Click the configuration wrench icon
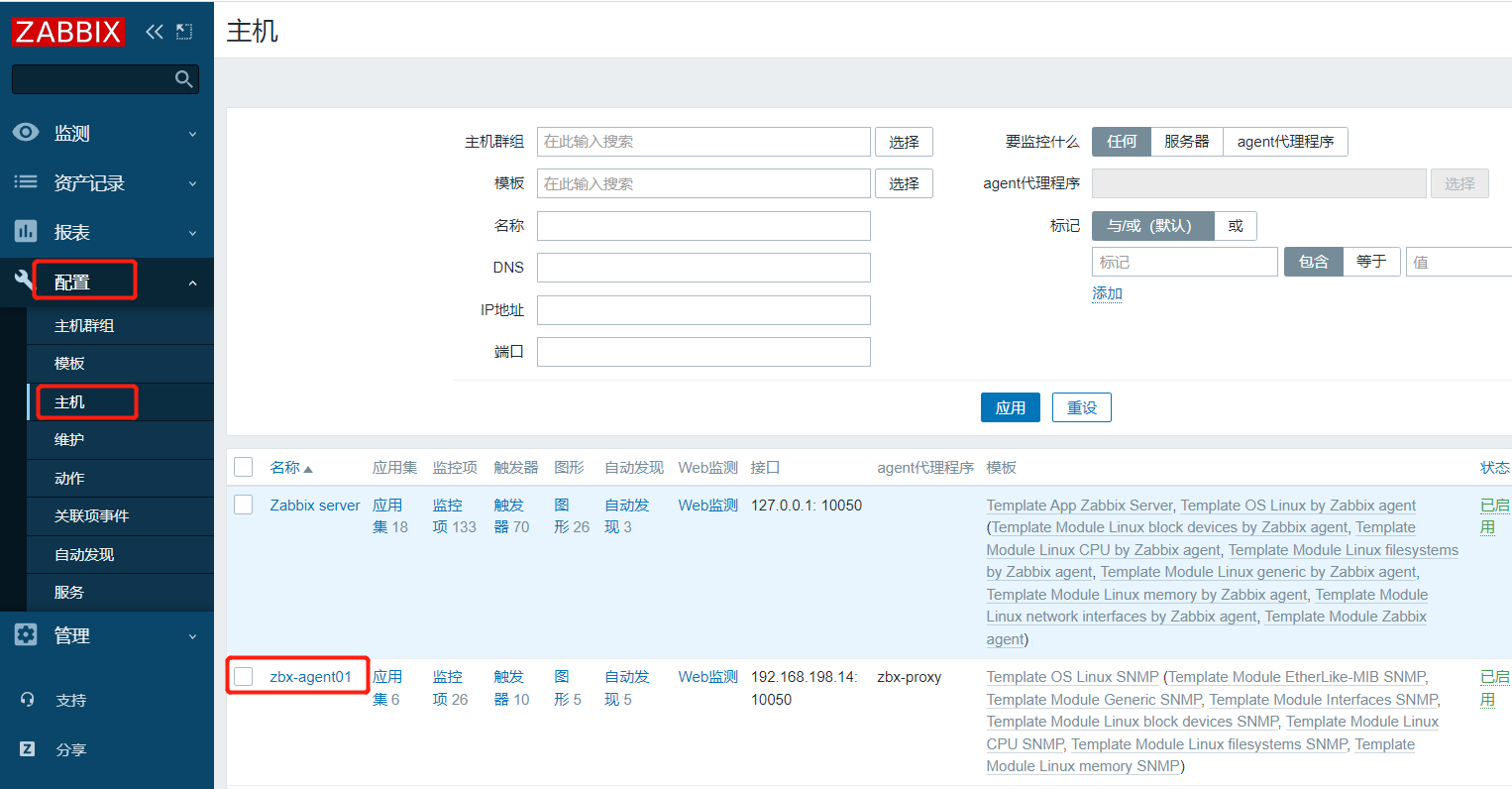 click(24, 281)
